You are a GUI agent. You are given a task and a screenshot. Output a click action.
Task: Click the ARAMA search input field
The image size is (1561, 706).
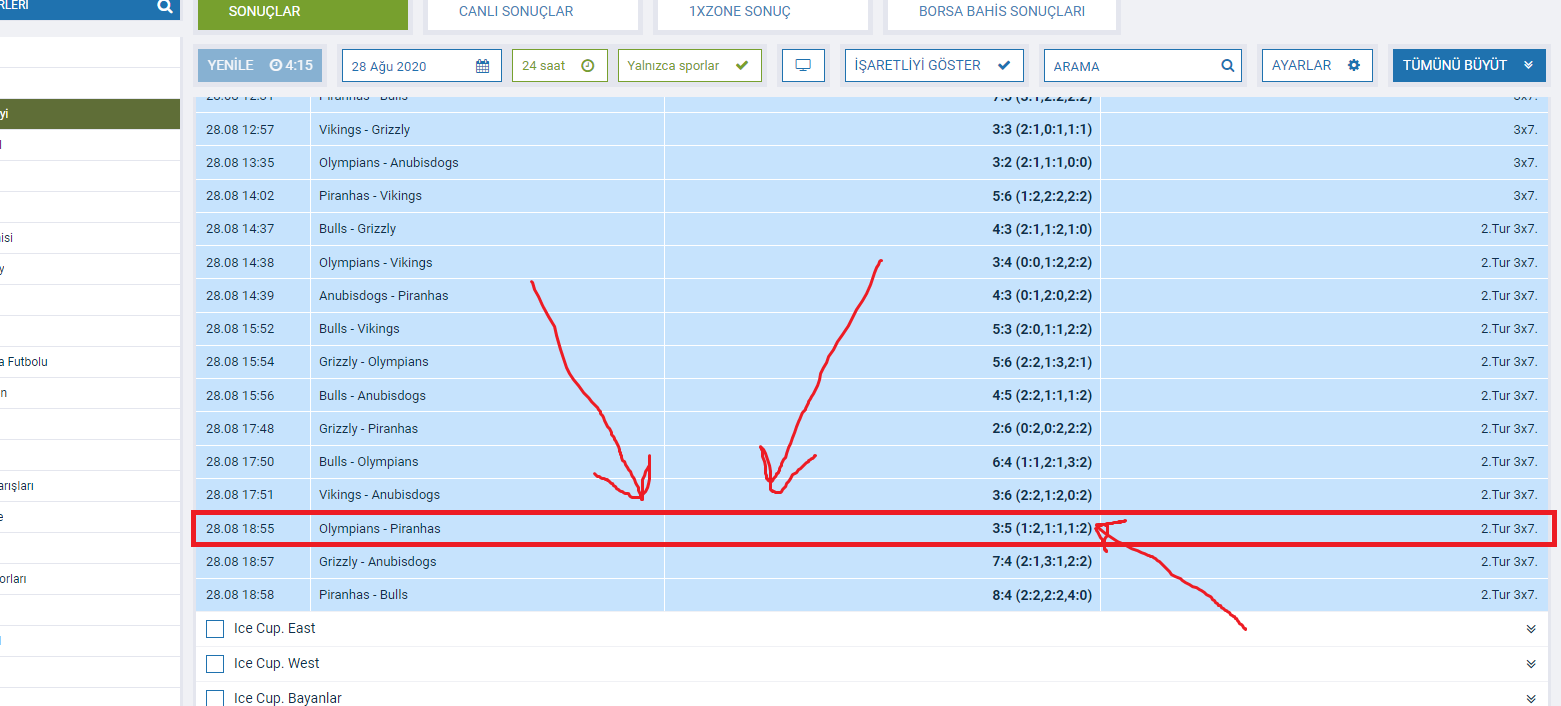click(x=1142, y=66)
